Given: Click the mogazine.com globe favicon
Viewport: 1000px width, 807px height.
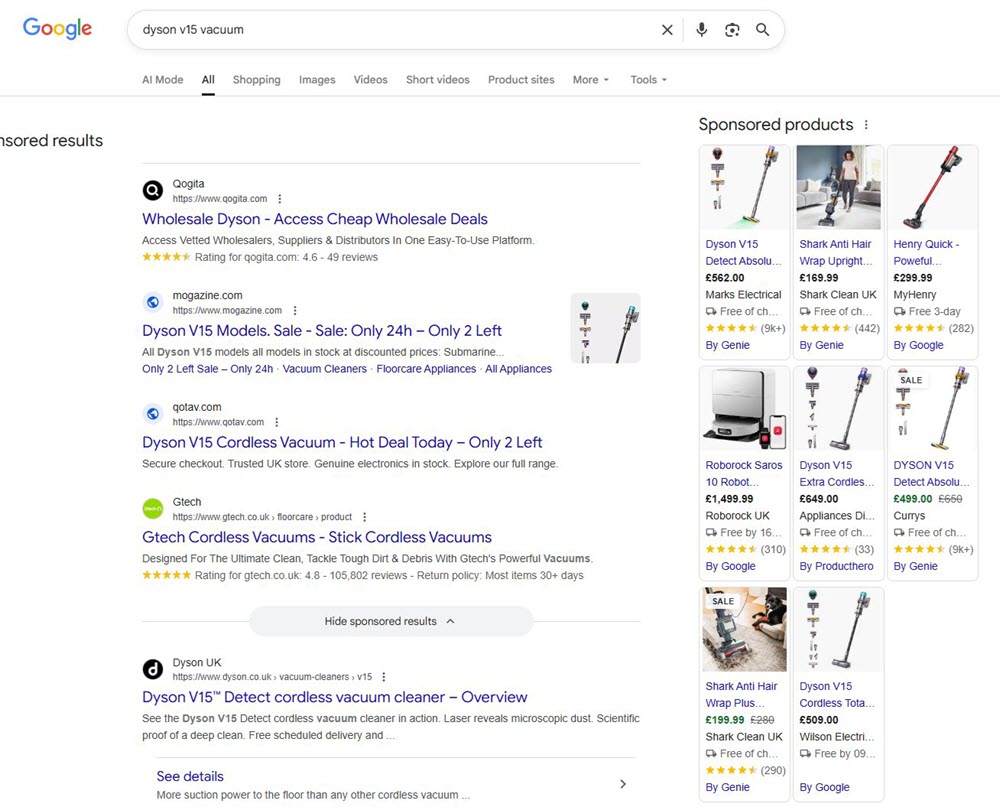Looking at the screenshot, I should 152,302.
